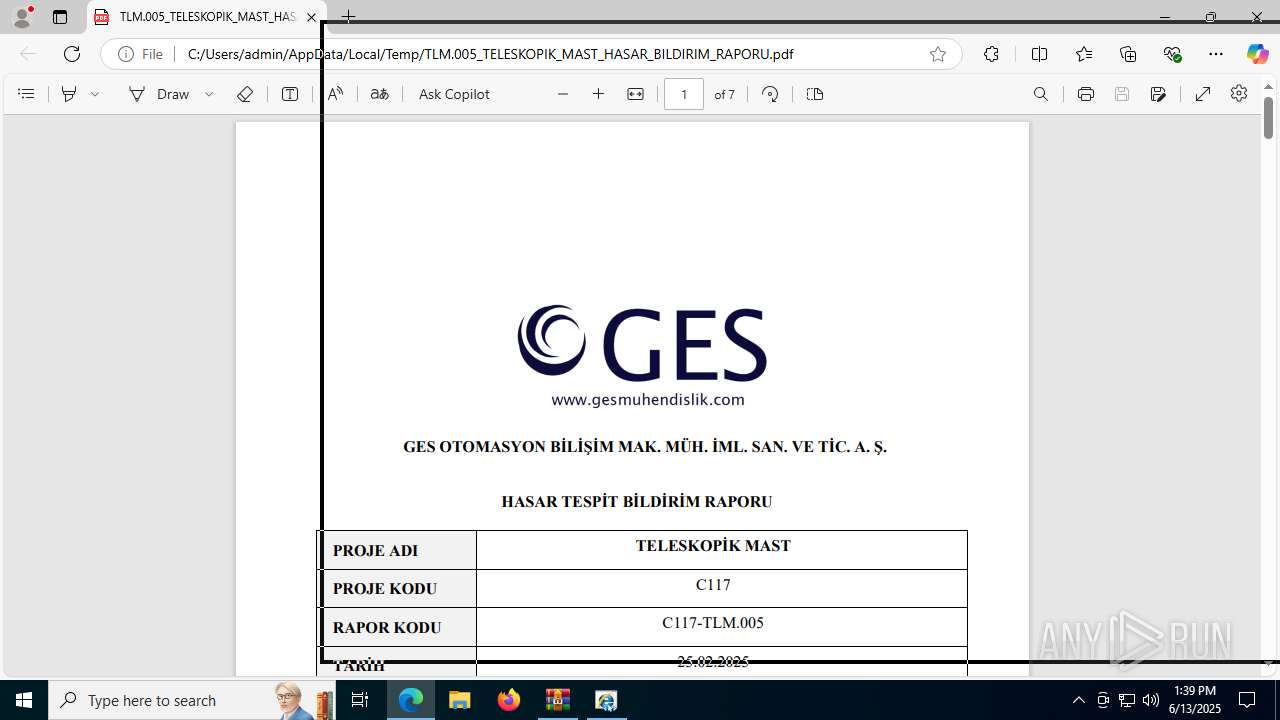Open Microsoft Edge from taskbar
Image resolution: width=1280 pixels, height=720 pixels.
(x=411, y=700)
